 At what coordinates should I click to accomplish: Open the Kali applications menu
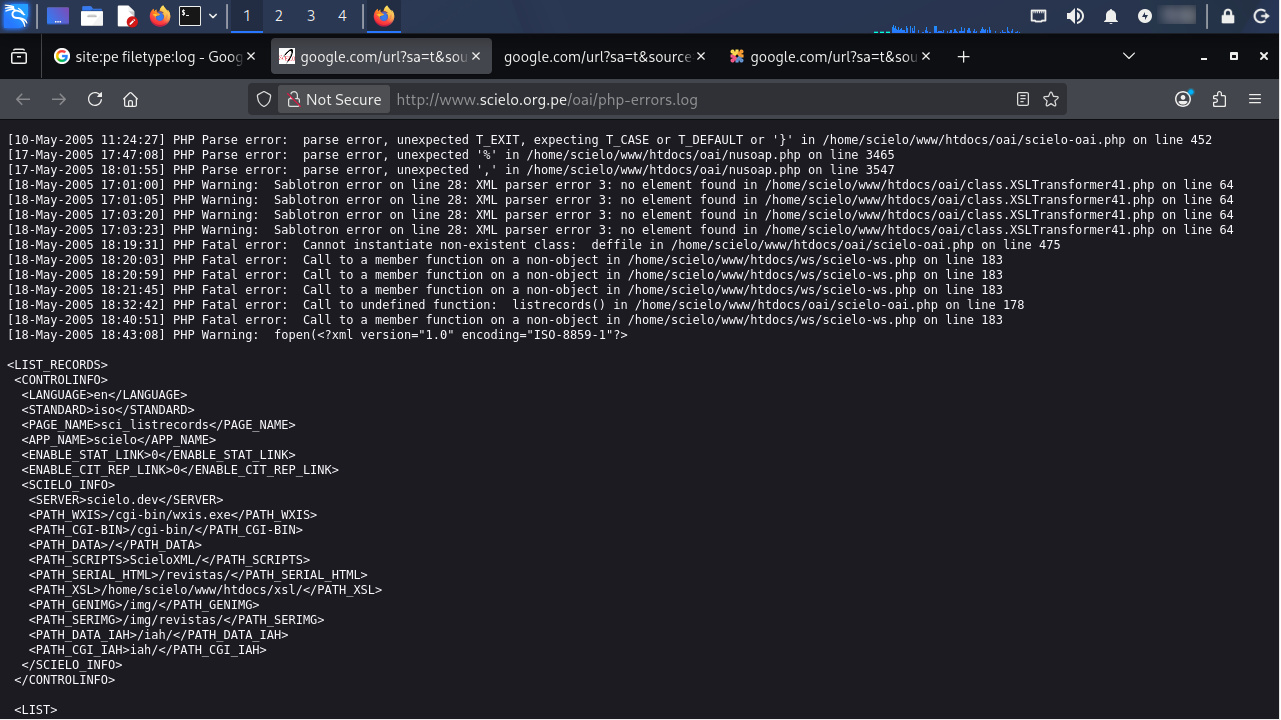(16, 16)
